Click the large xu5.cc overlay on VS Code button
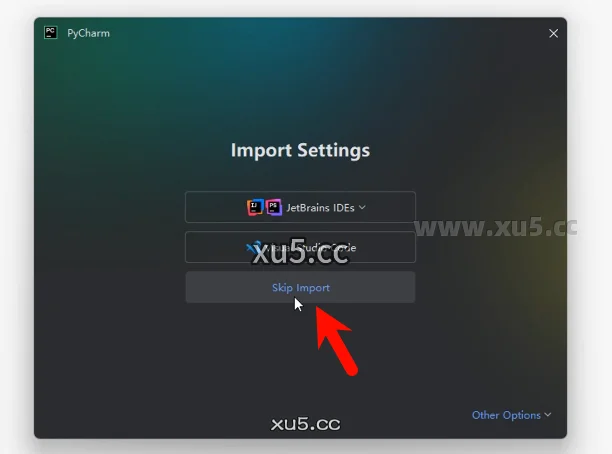The height and width of the screenshot is (454, 612). (x=300, y=252)
